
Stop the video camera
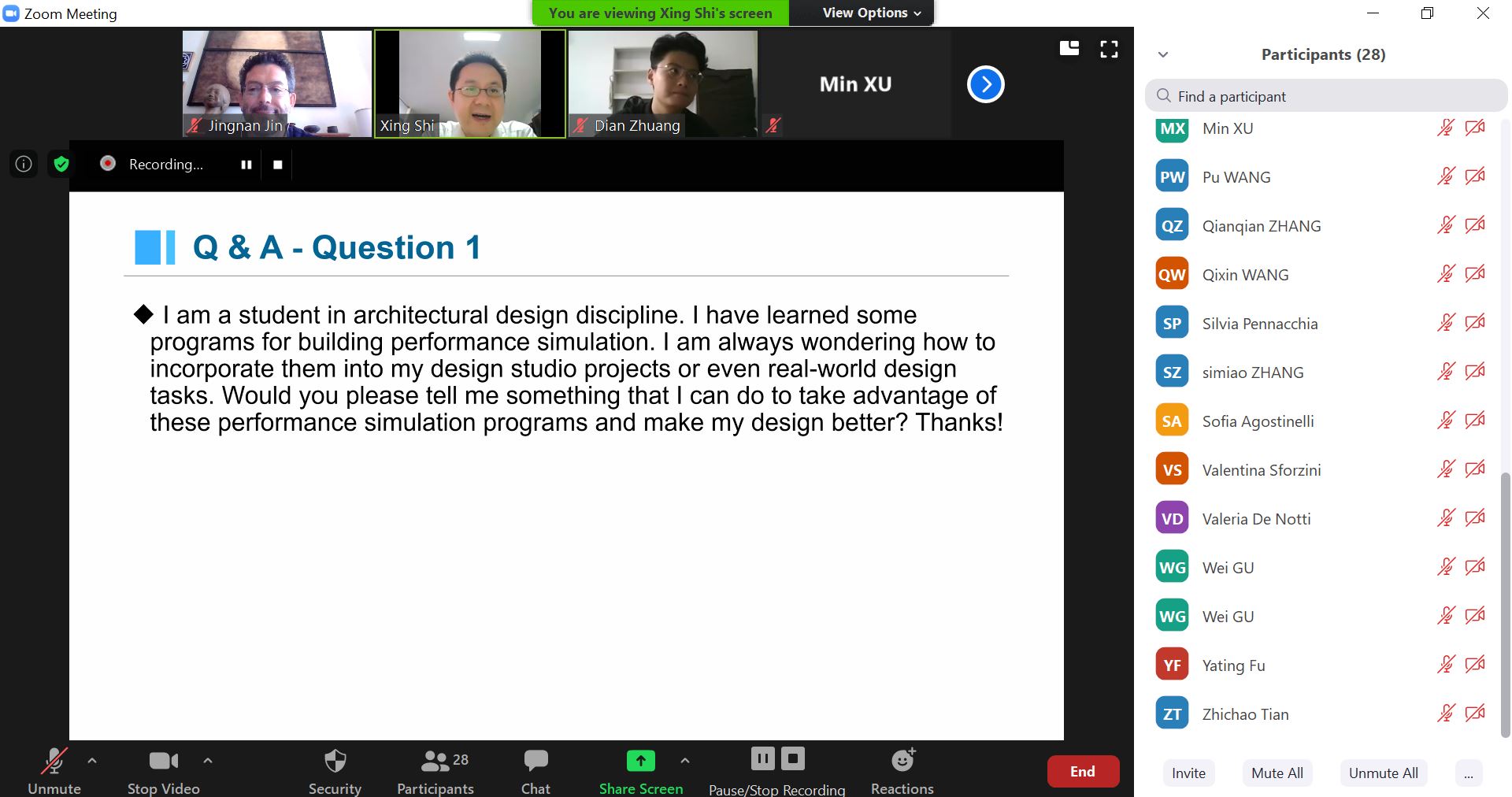163,762
